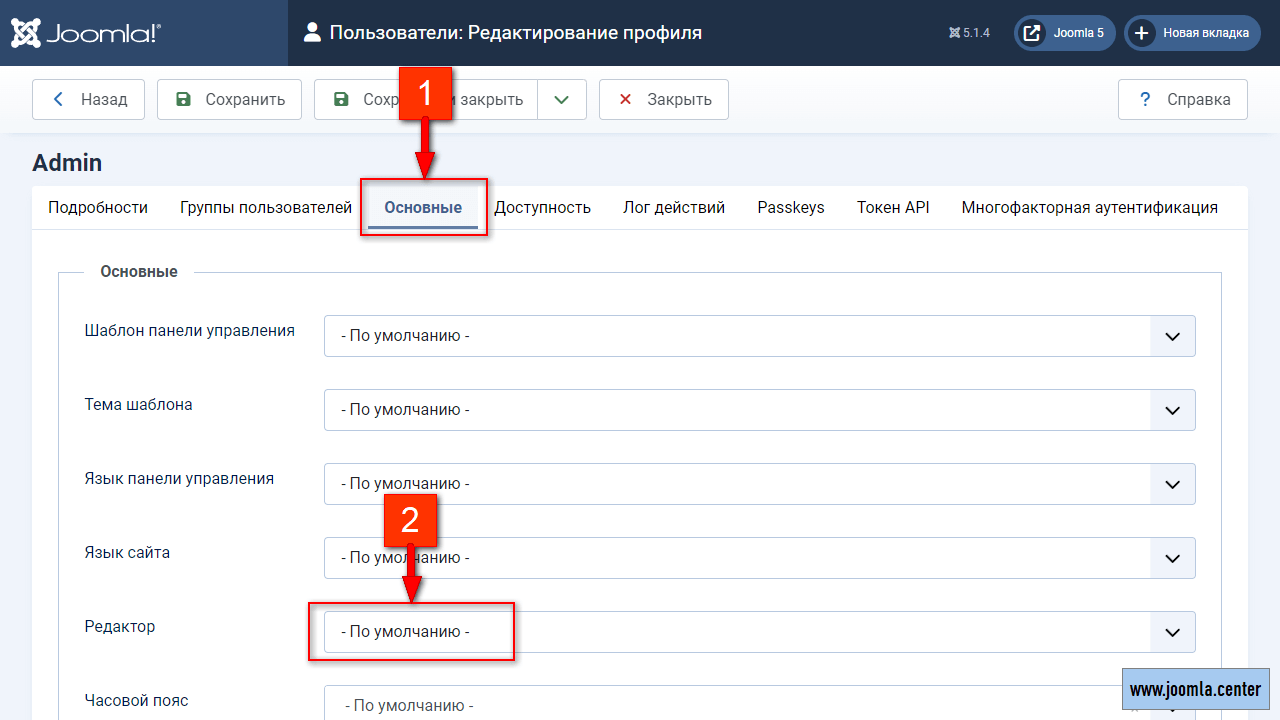1280x720 pixels.
Task: Open the Группы пользователей tab
Action: (x=266, y=208)
